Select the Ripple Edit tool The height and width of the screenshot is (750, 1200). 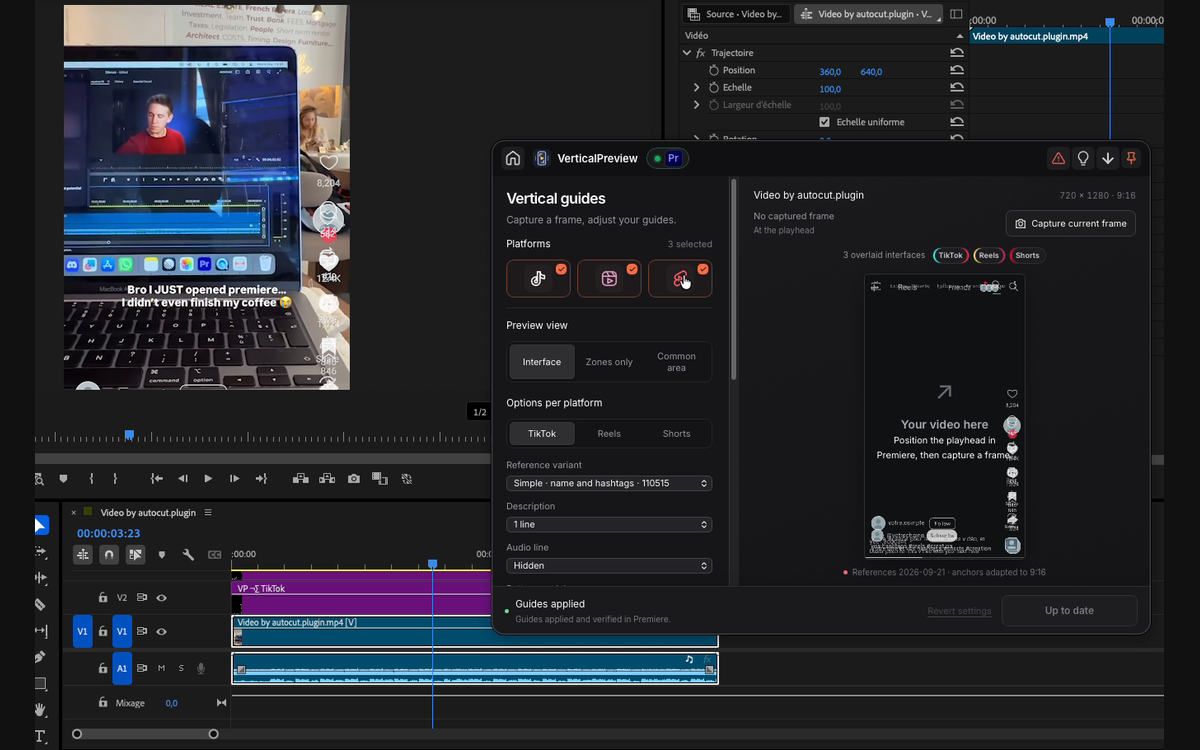point(41,577)
